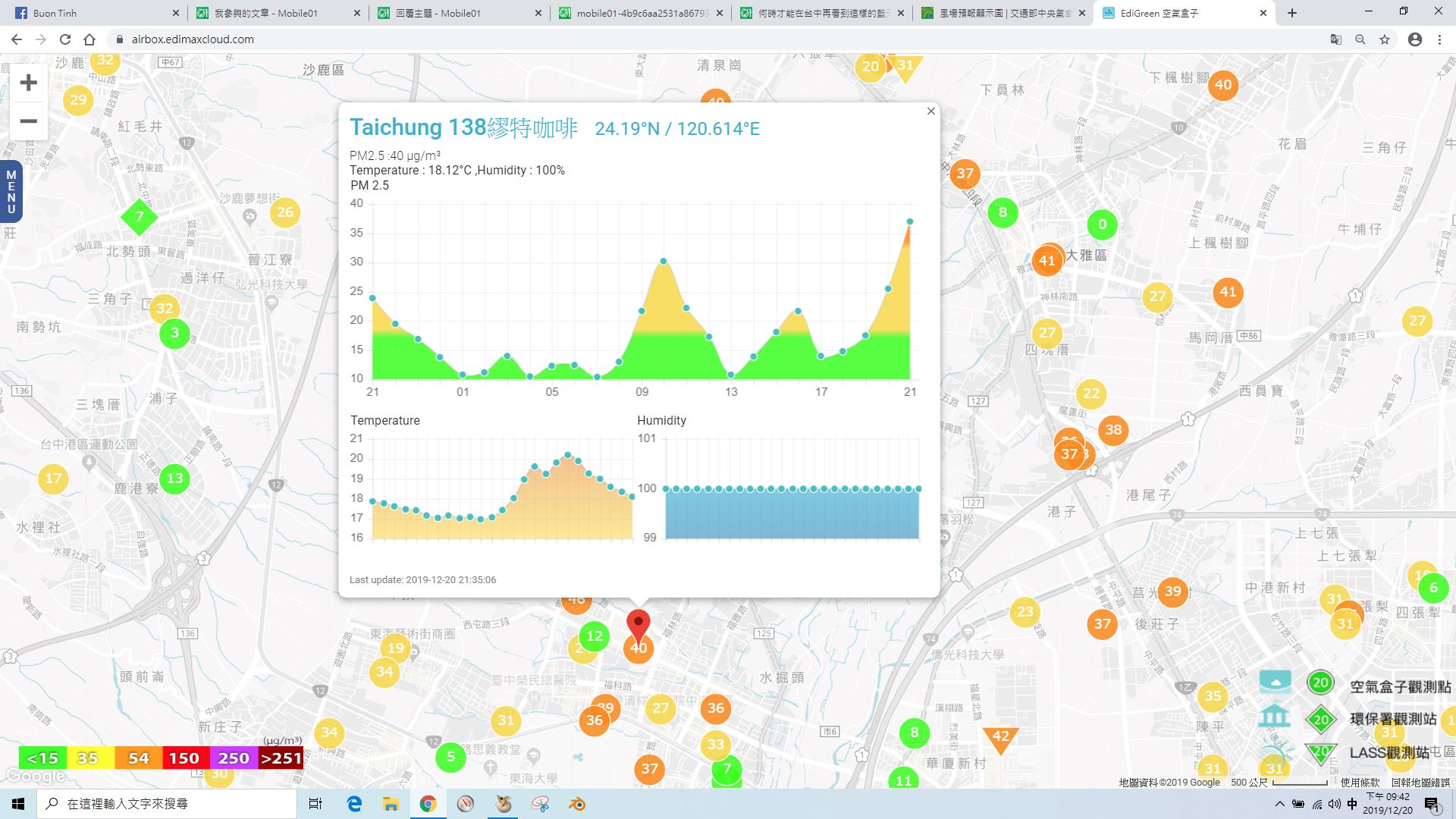Switch to the mobile01-4b9c6aa image tab
This screenshot has width=1456, height=819.
[x=639, y=13]
